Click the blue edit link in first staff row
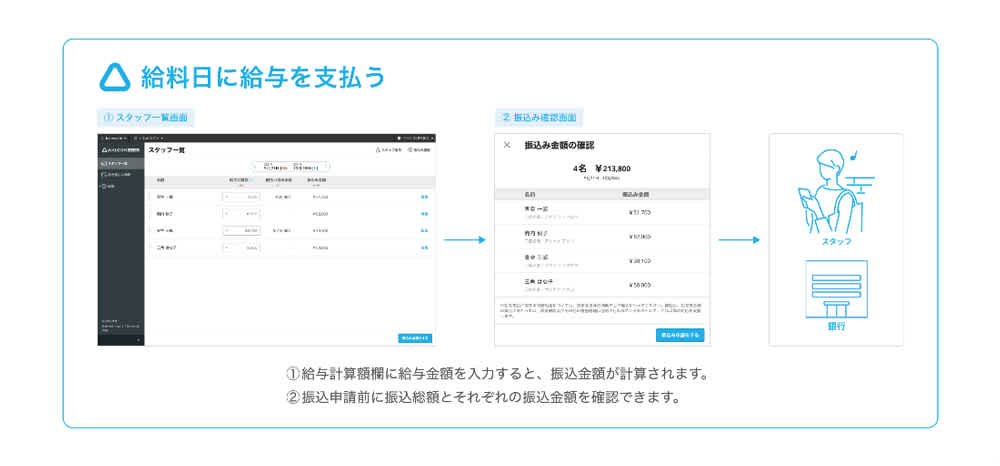Image resolution: width=1000 pixels, height=466 pixels. pos(424,197)
